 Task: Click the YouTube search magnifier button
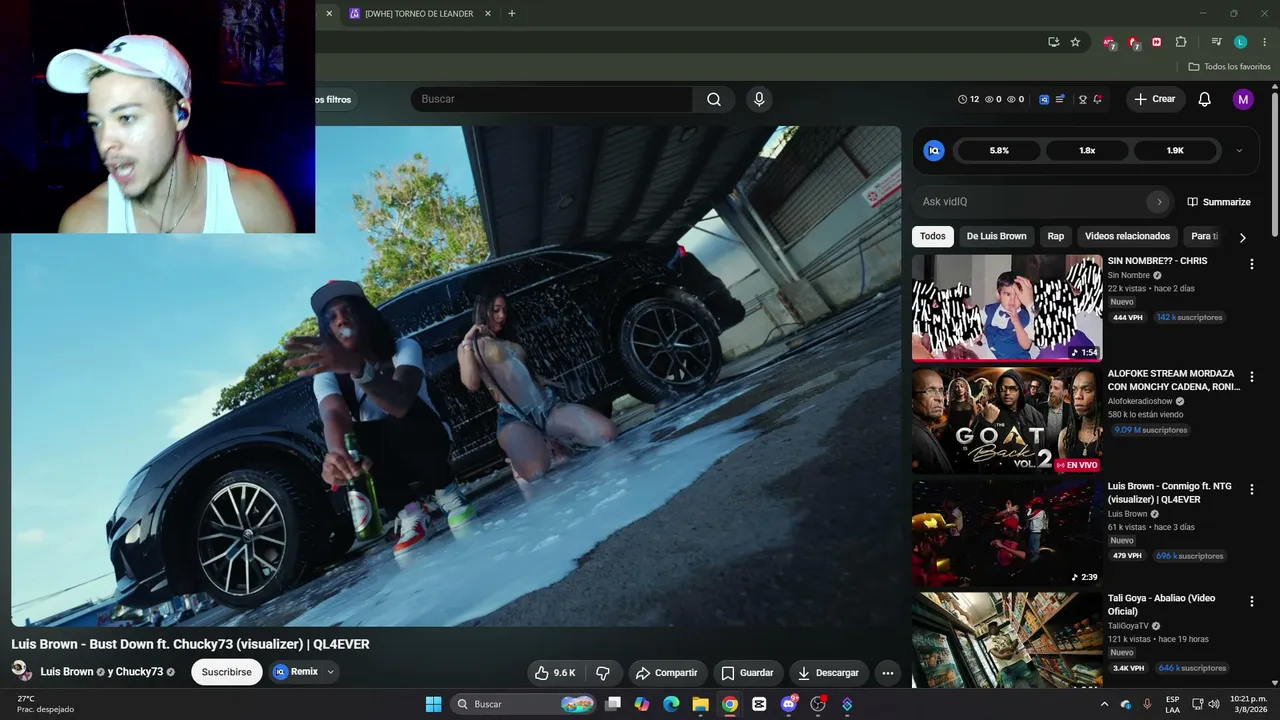[714, 99]
